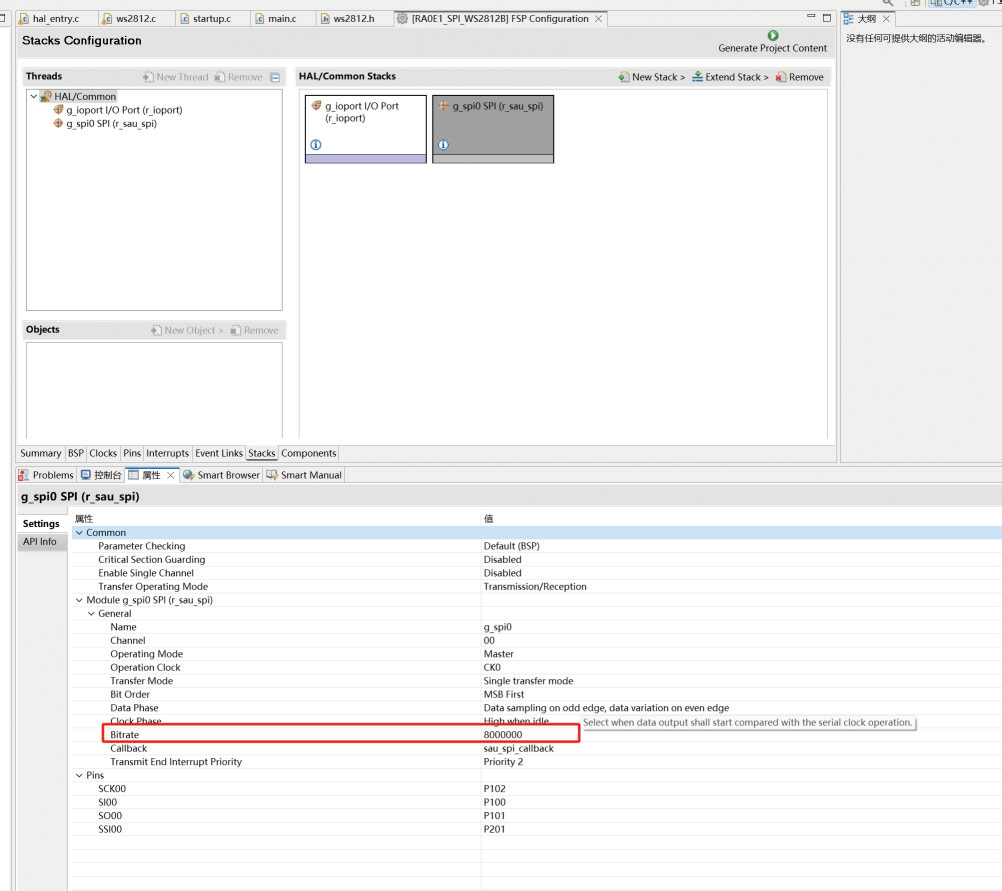The width and height of the screenshot is (1002, 891).
Task: Click the Generate Project Content green icon
Action: point(773,36)
